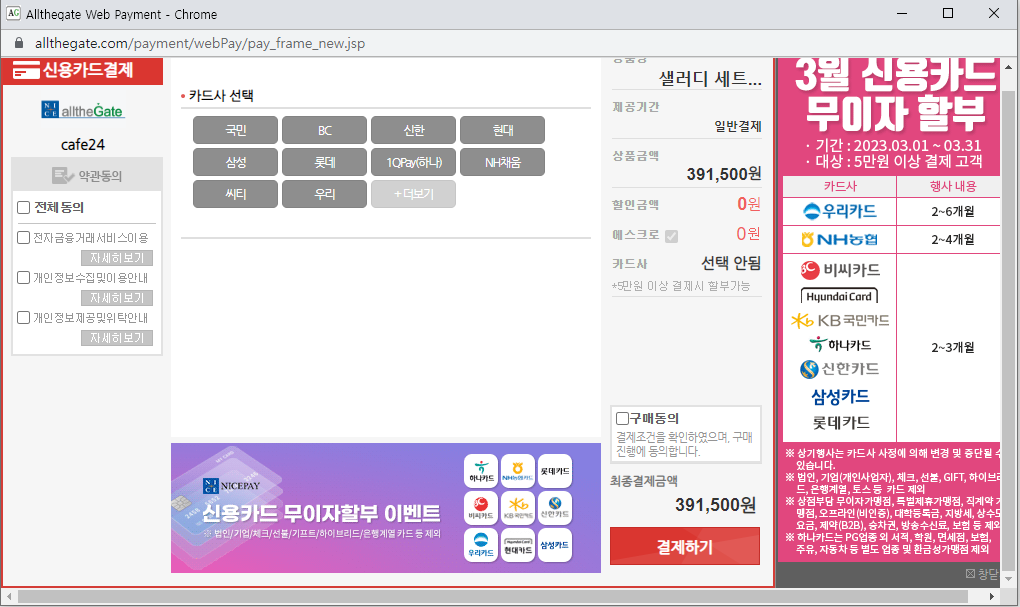Viewport: 1020px width, 607px height.
Task: Select the BC card button
Action: click(325, 130)
